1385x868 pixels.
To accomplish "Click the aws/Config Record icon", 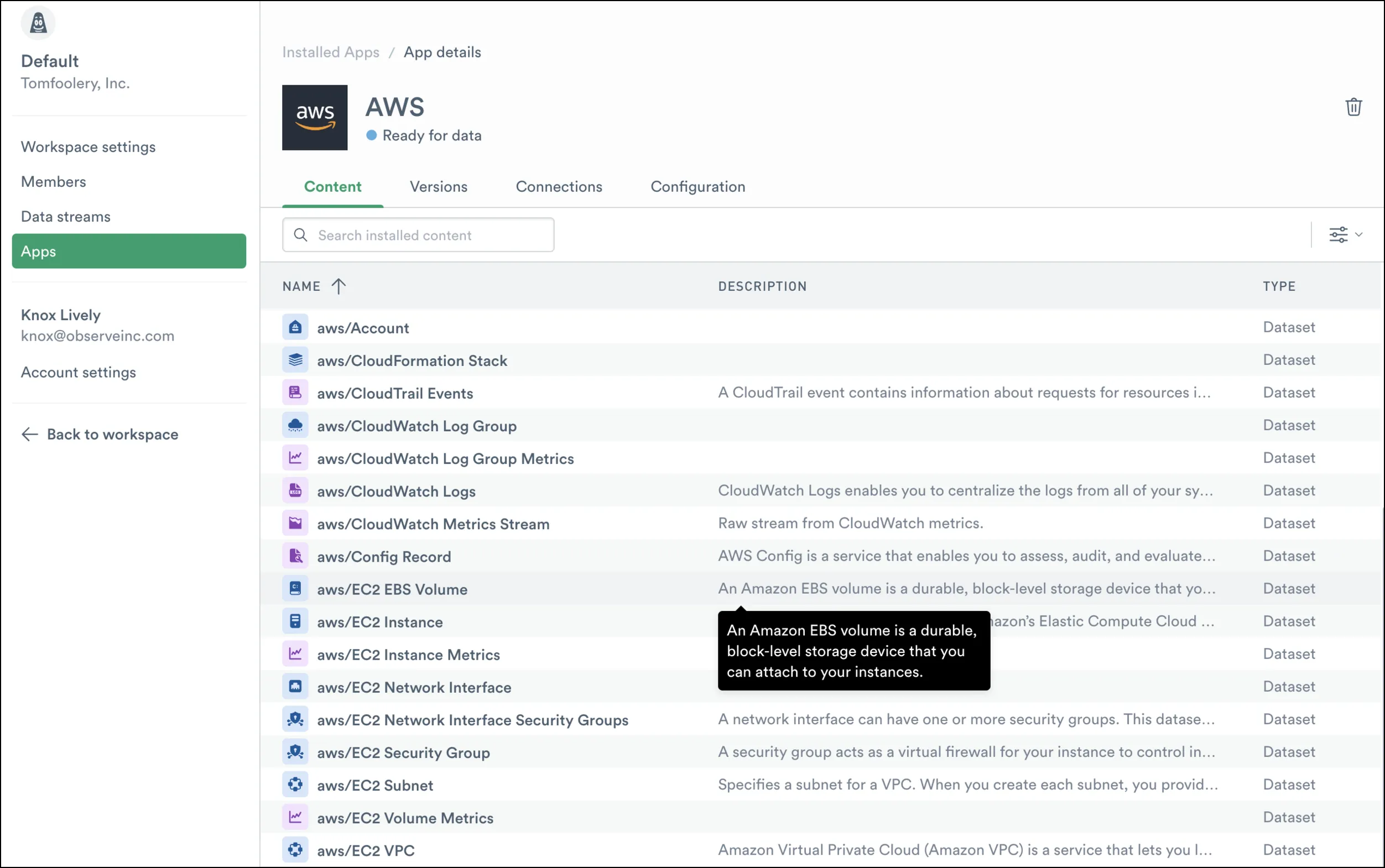I will pos(295,556).
